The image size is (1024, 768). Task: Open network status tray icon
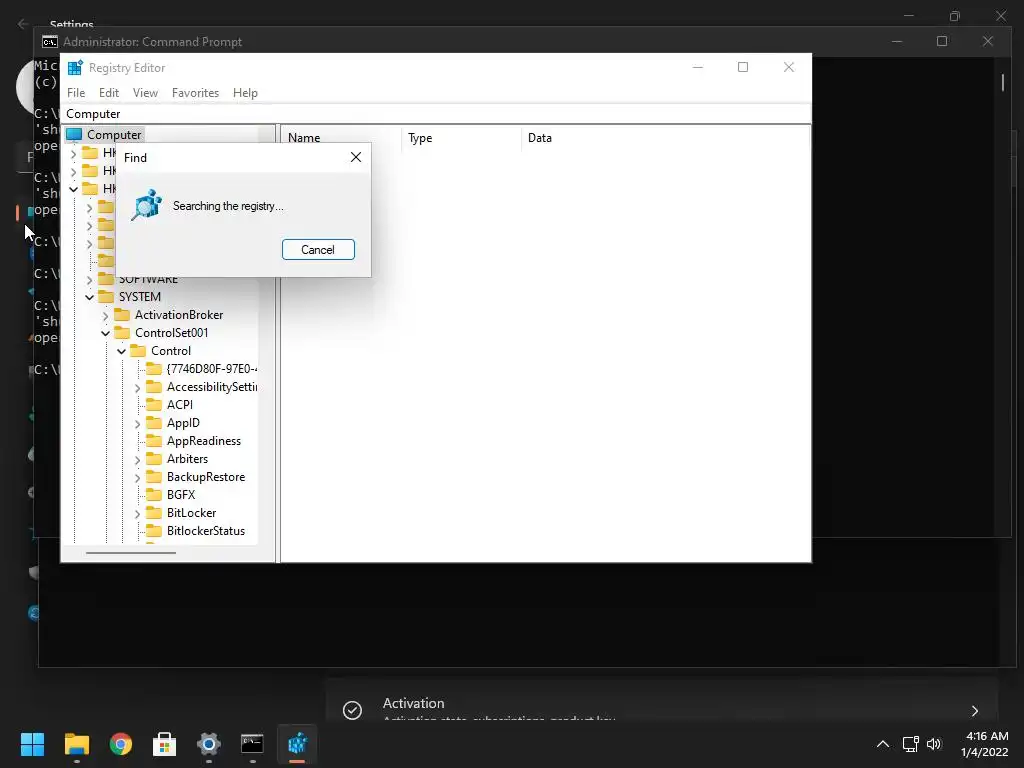pyautogui.click(x=910, y=744)
